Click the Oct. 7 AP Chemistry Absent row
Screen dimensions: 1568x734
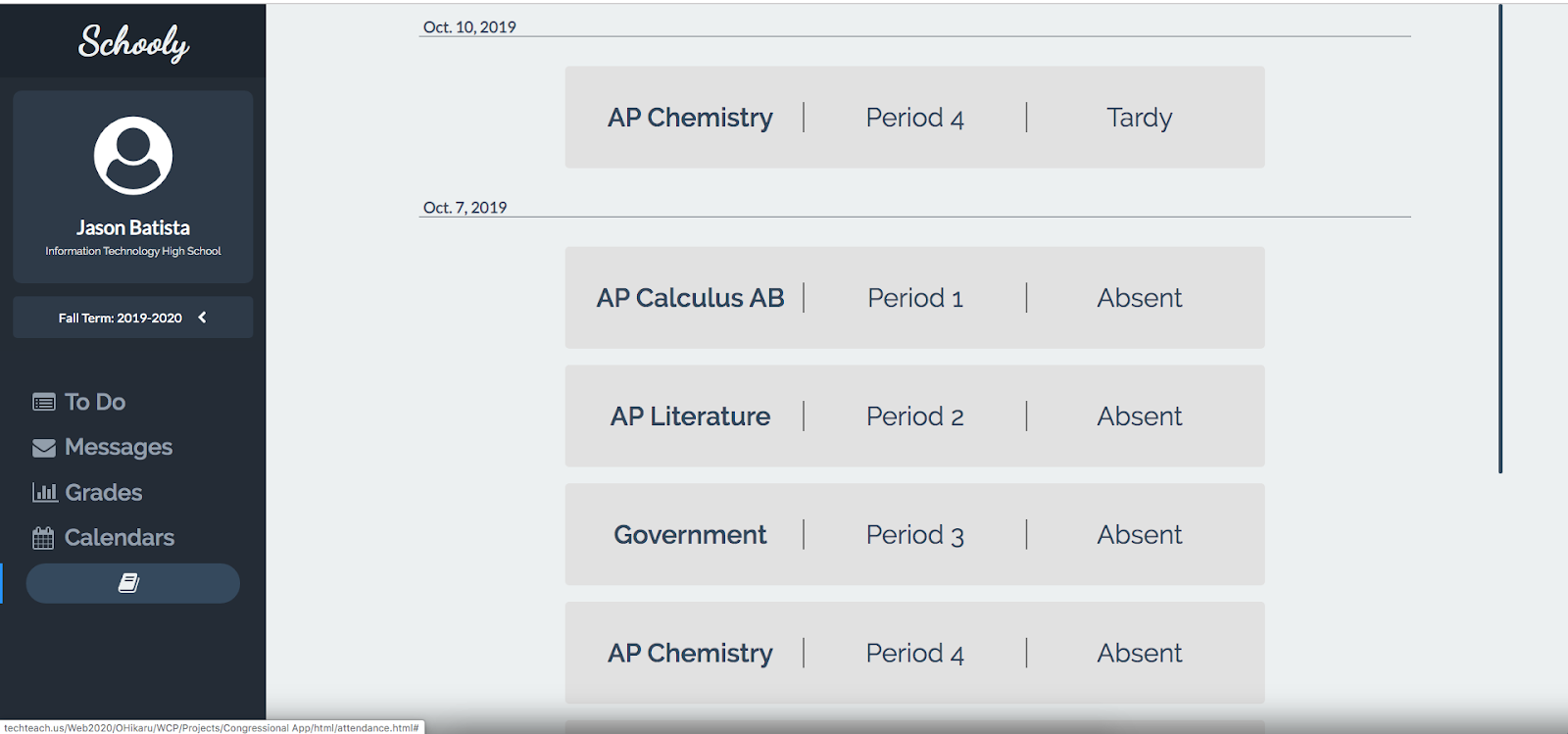coord(914,653)
